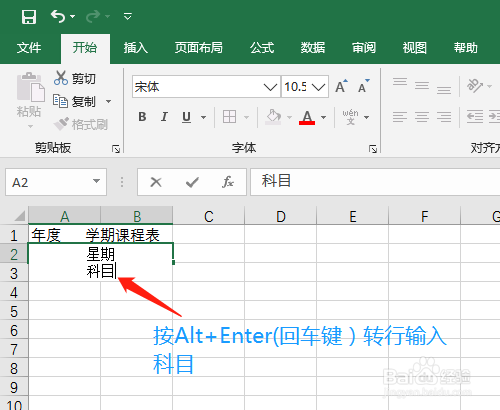Open the 文件 menu tab
This screenshot has width=500, height=410.
(29, 48)
